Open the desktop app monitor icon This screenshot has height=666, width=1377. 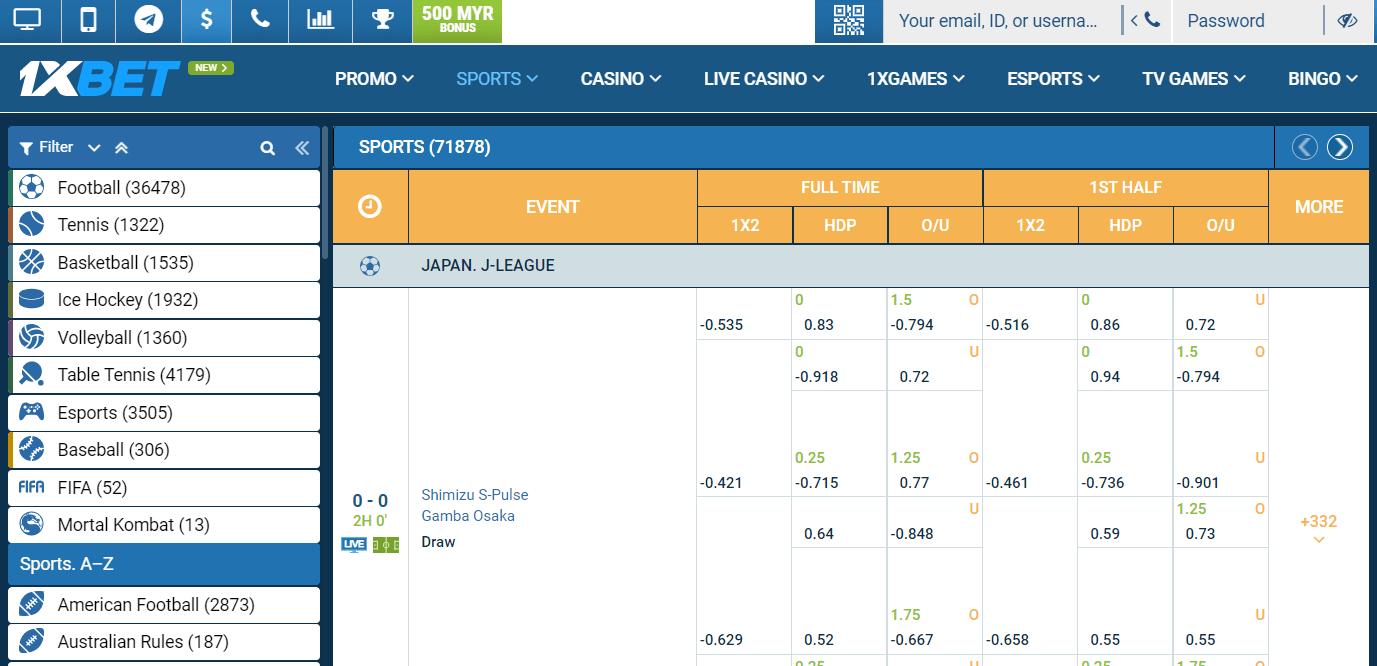(27, 20)
